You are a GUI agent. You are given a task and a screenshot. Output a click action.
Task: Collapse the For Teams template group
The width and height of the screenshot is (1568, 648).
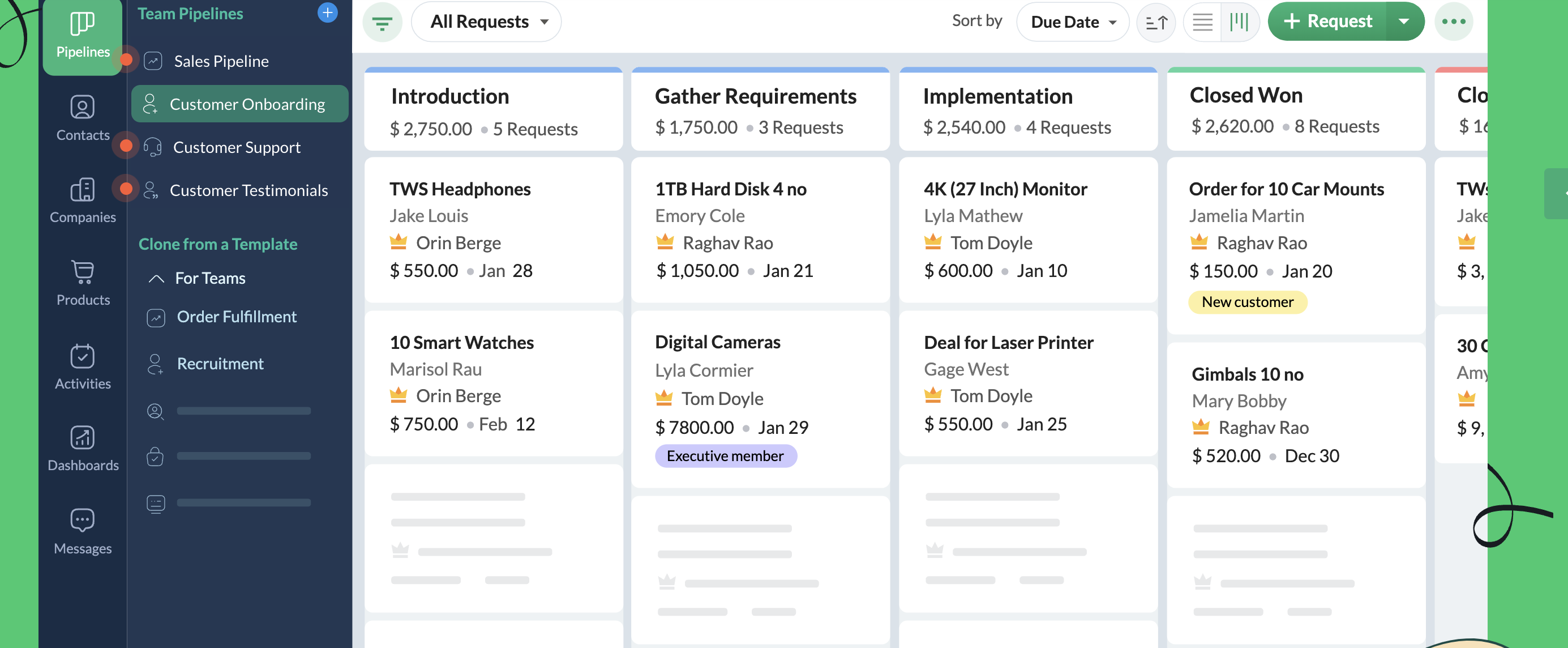(x=156, y=278)
